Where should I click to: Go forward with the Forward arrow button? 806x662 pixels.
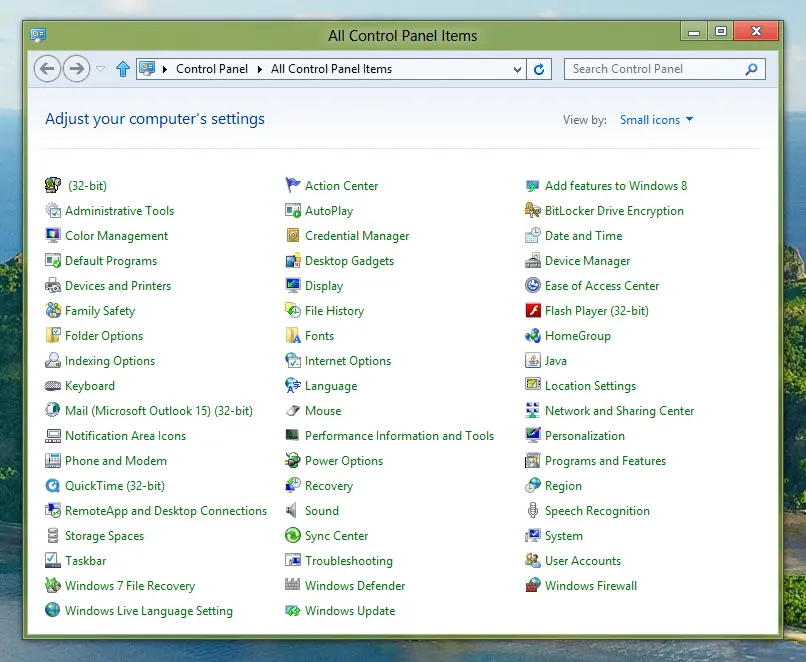click(77, 68)
